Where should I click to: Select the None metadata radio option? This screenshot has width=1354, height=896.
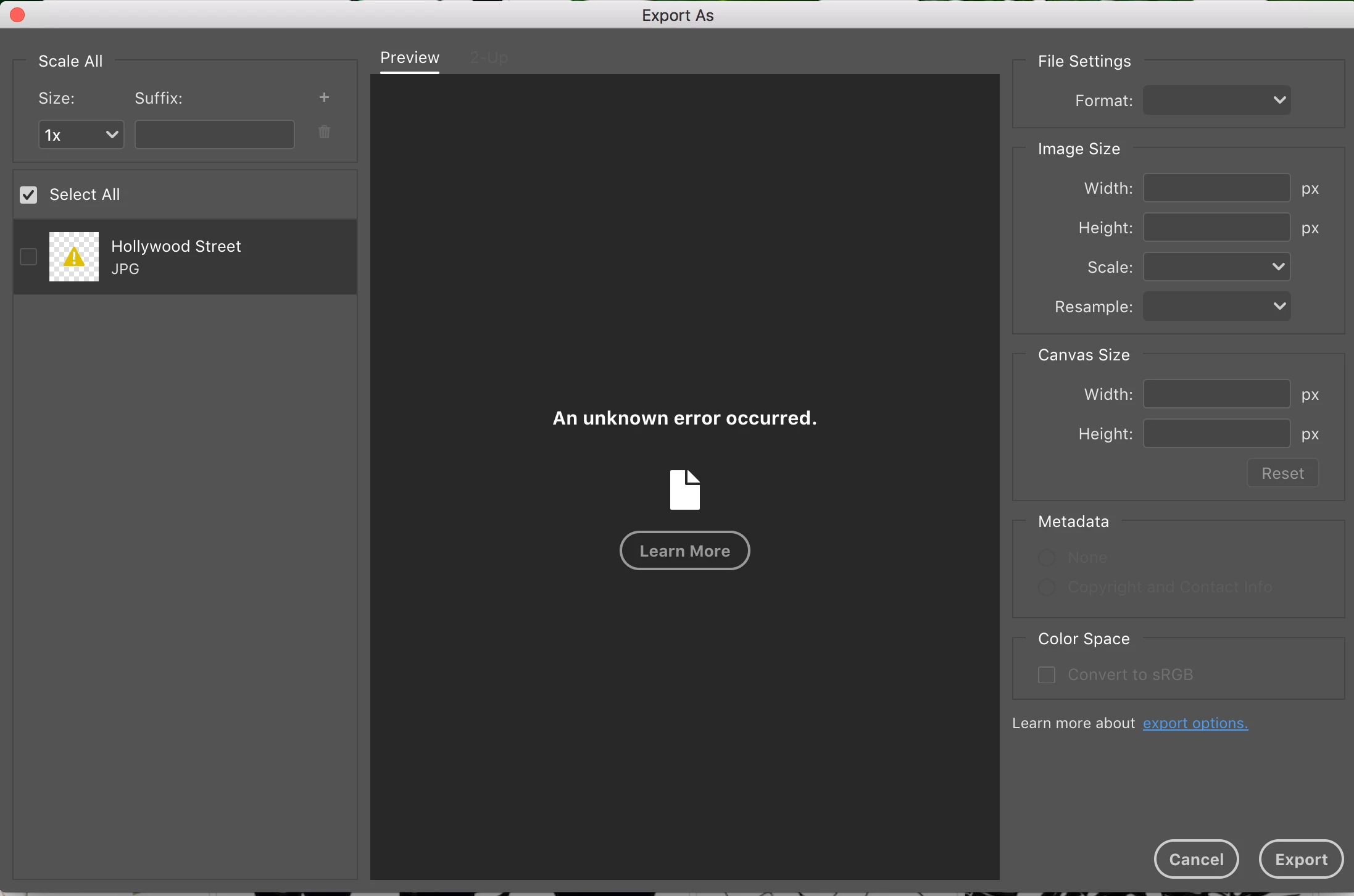click(1047, 558)
